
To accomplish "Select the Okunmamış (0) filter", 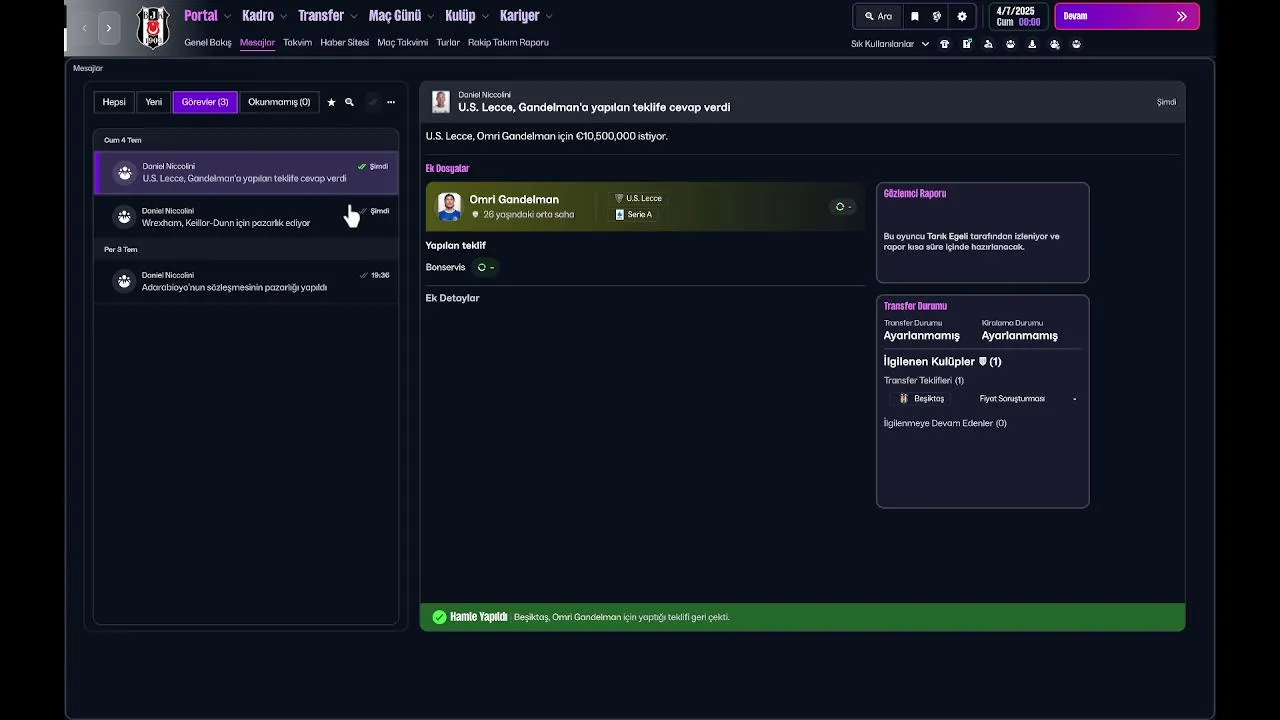I will pos(279,102).
